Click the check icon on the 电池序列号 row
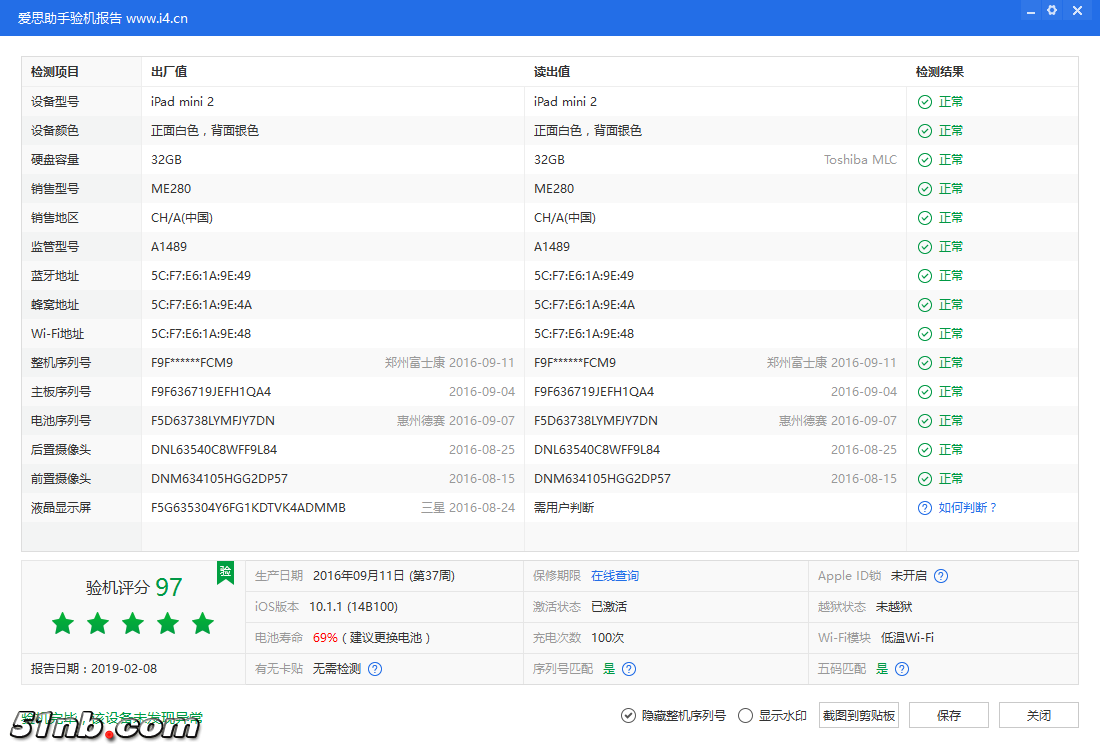1100x749 pixels. [923, 420]
